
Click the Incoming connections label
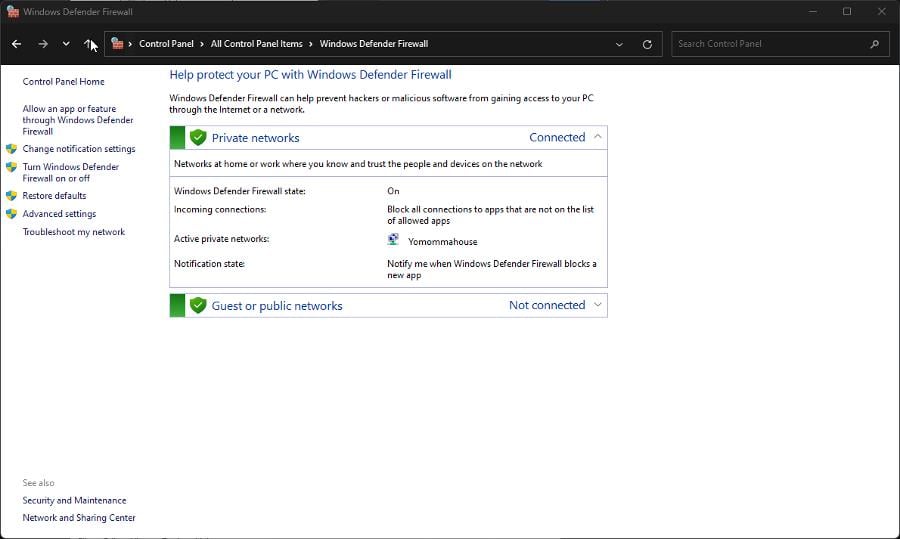pyautogui.click(x=220, y=210)
